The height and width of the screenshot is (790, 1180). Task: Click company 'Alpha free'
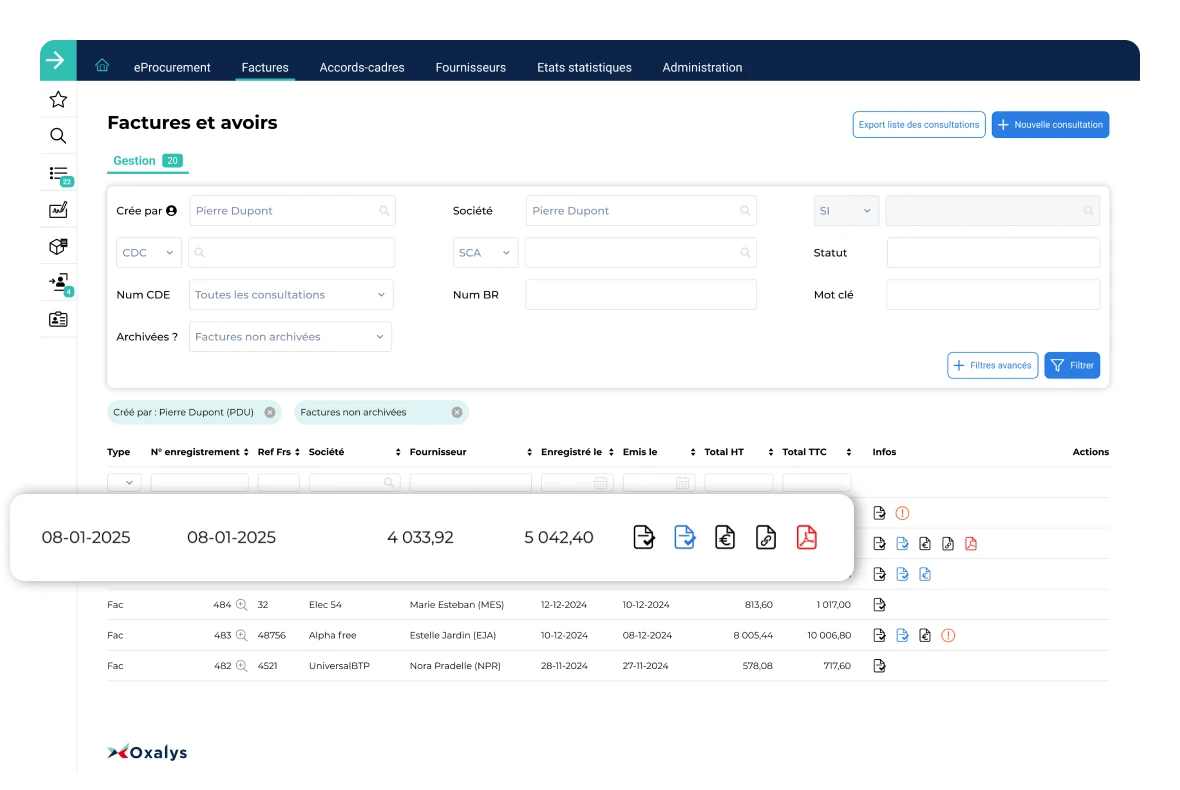(333, 636)
